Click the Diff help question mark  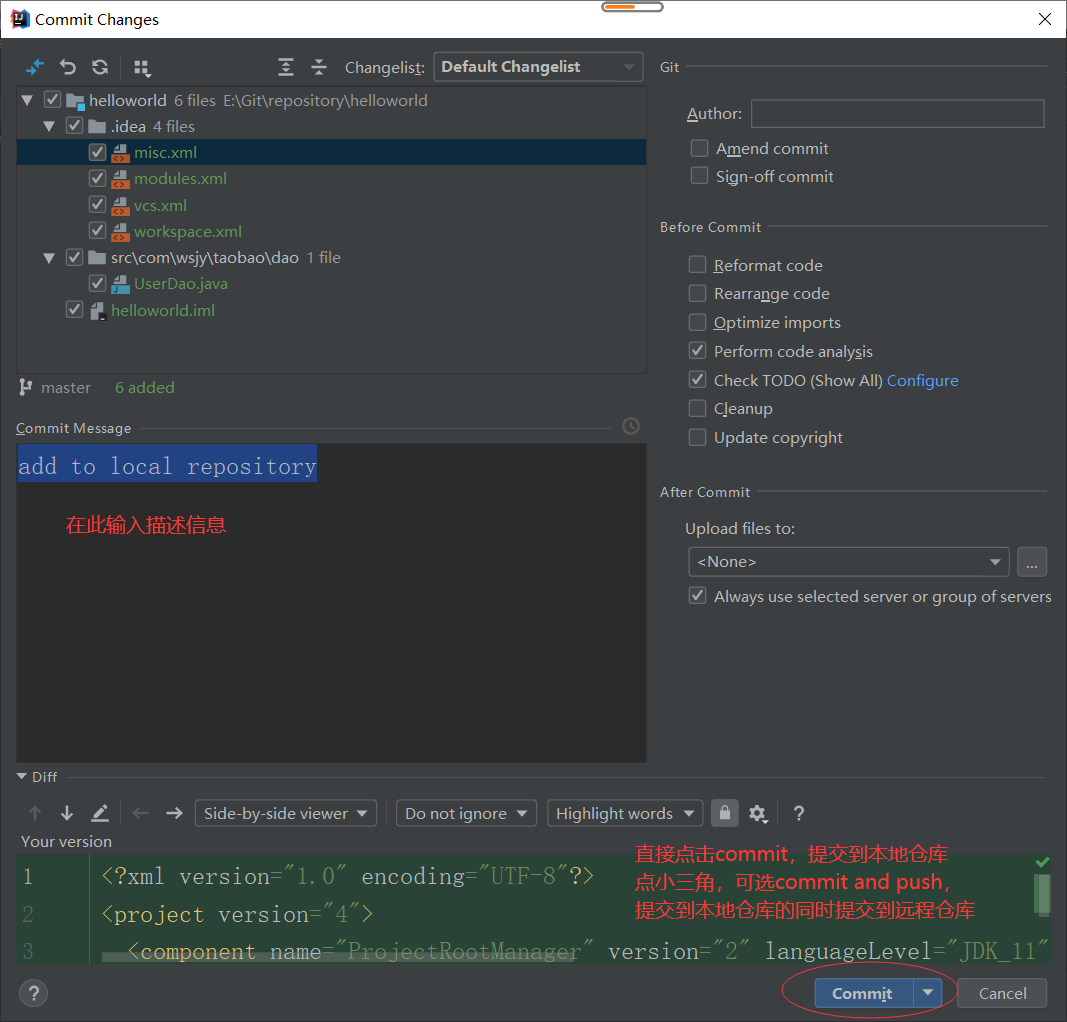[x=799, y=812]
